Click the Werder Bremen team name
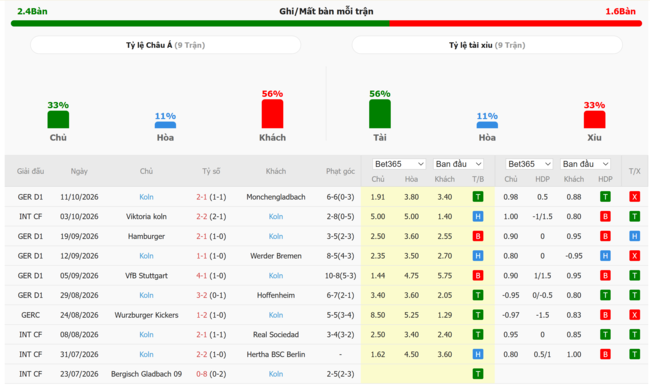 pos(276,256)
